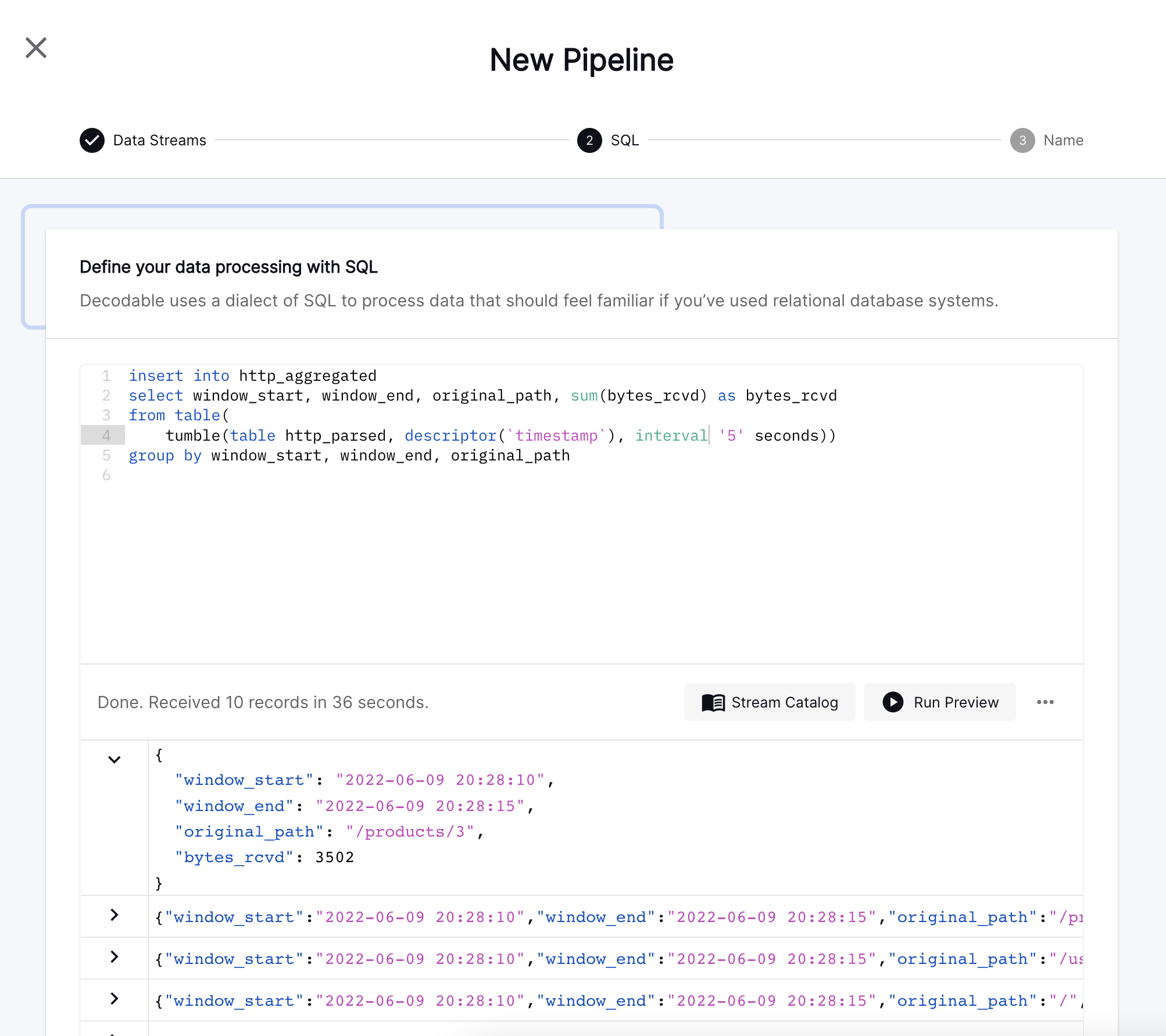Enable the SQL step number 2 indicator

(x=591, y=140)
